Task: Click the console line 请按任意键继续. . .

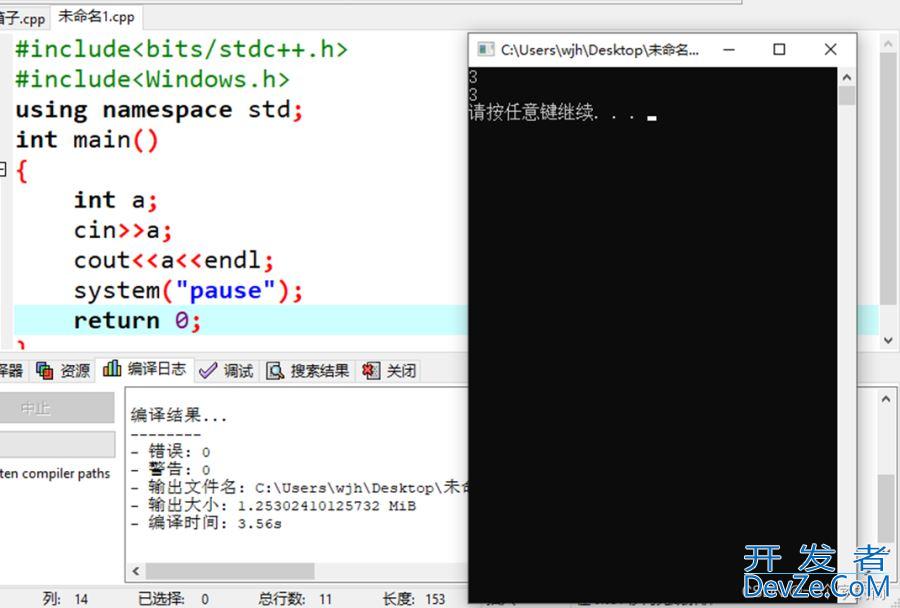Action: [x=553, y=112]
